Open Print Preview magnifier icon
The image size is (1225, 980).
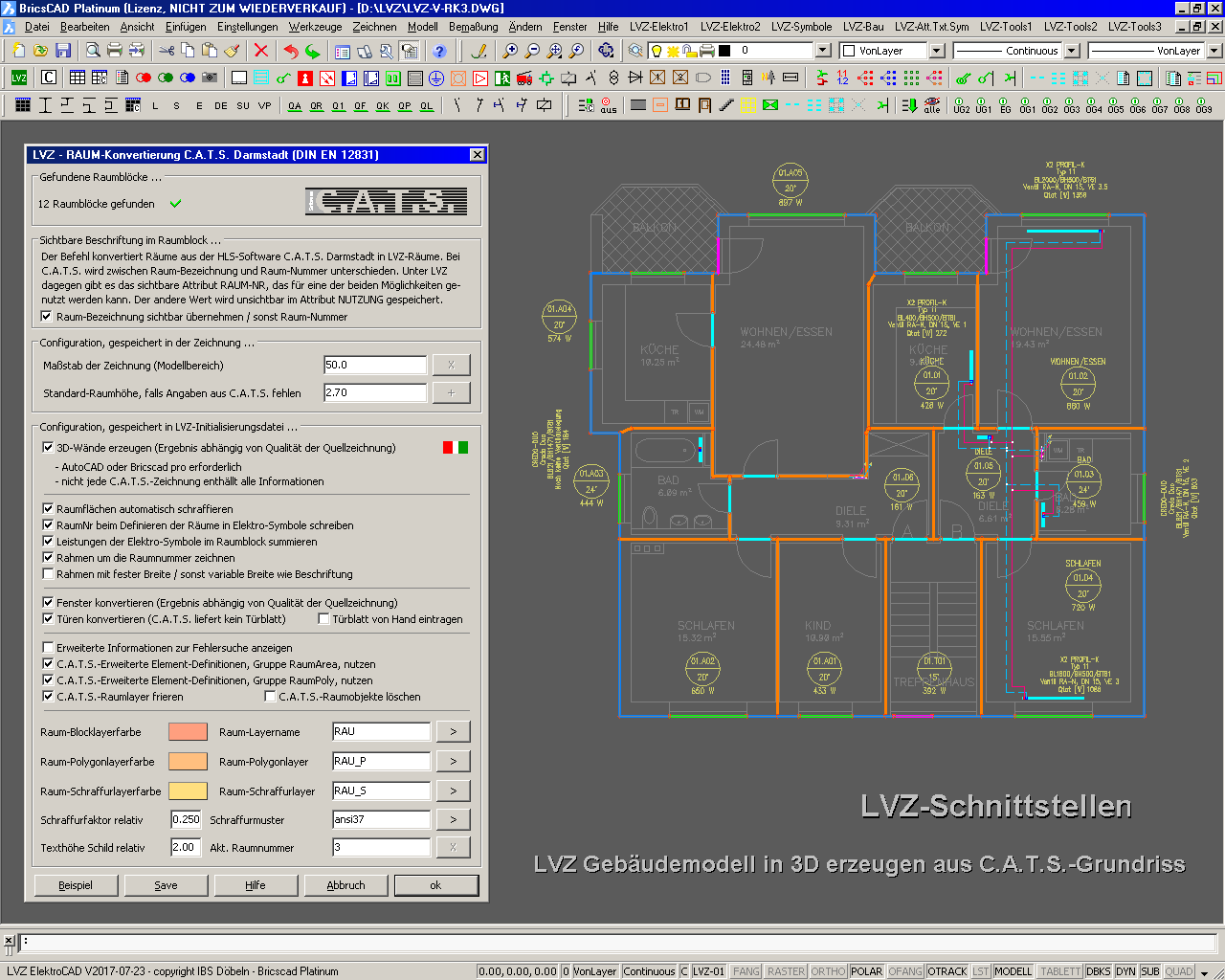coord(93,51)
